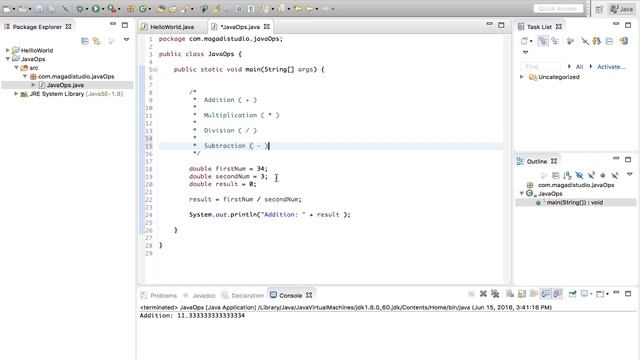The image size is (640, 360).
Task: Select main(String[]) : void in Outline
Action: (x=575, y=202)
